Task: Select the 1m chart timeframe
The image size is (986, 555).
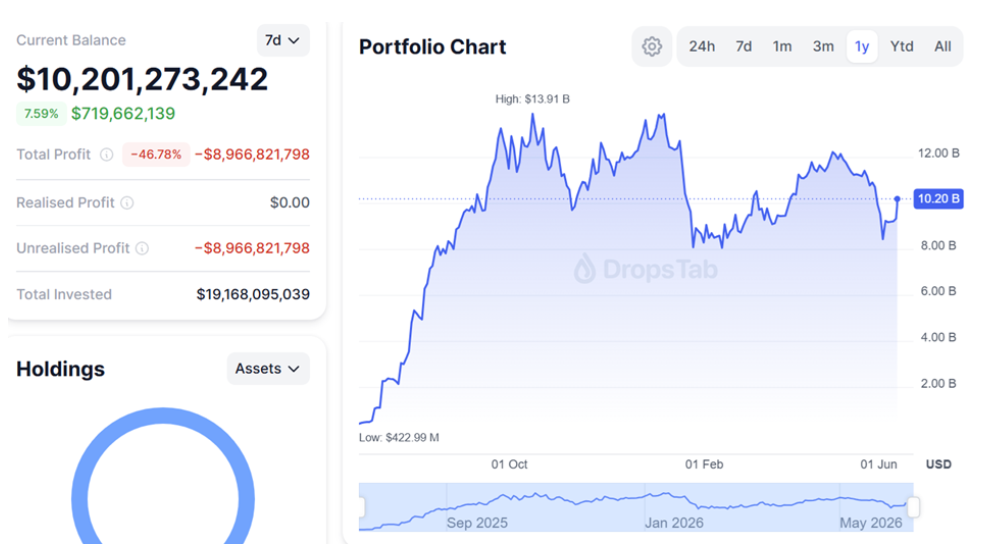Action: tap(782, 47)
